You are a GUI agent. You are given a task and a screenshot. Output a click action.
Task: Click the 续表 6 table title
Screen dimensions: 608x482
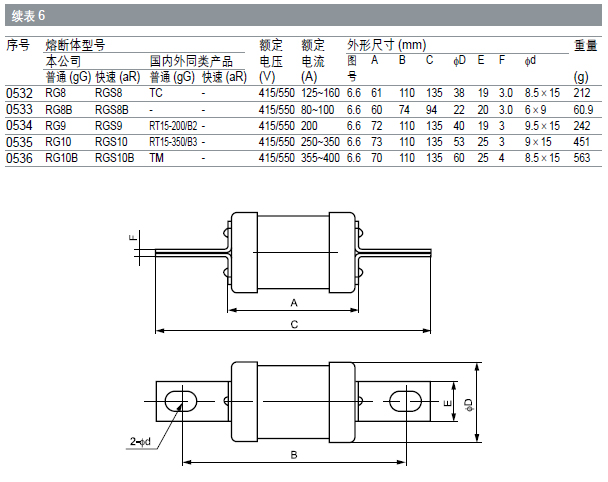click(27, 15)
